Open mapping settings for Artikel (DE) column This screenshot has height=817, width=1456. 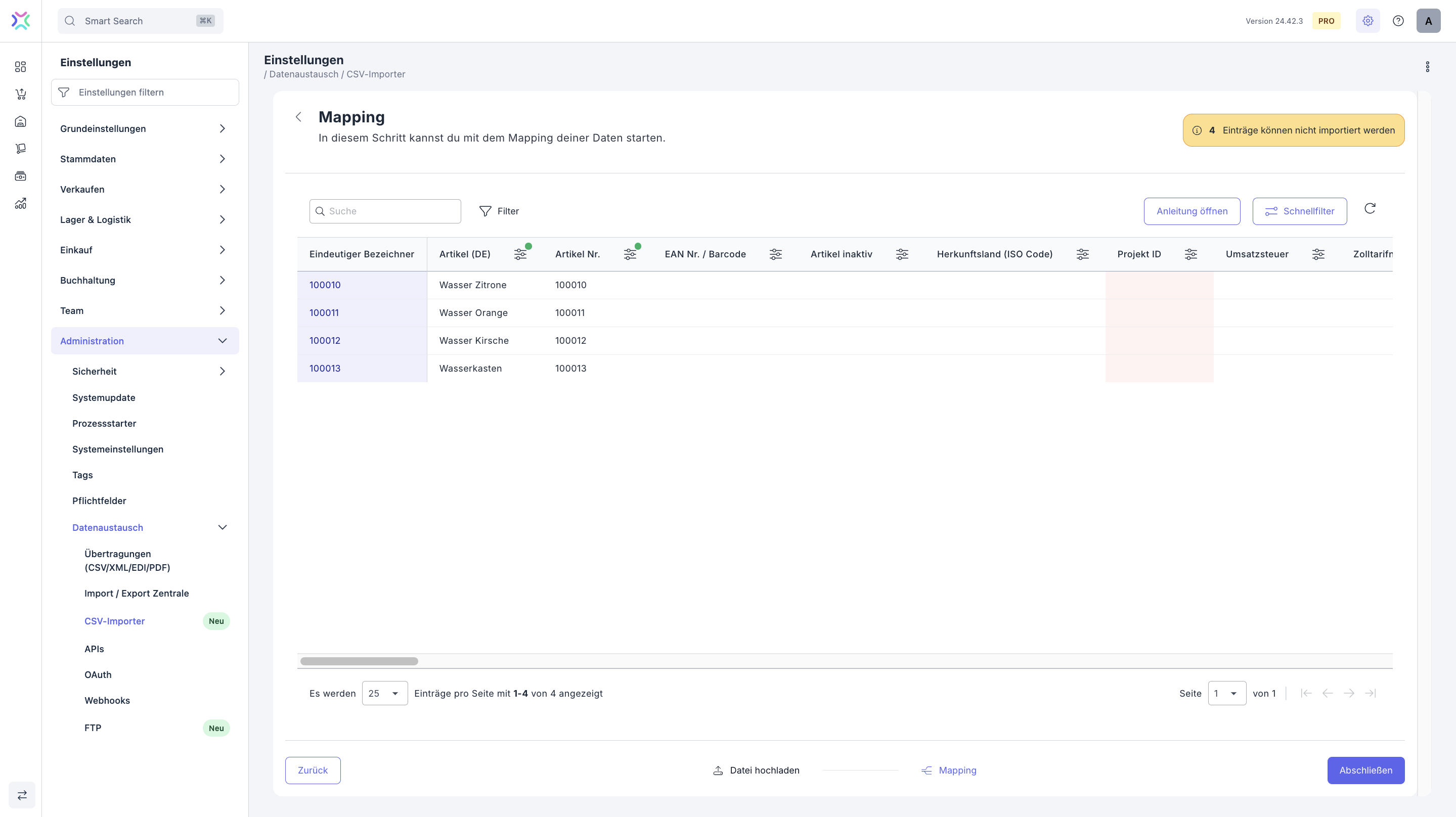click(520, 254)
